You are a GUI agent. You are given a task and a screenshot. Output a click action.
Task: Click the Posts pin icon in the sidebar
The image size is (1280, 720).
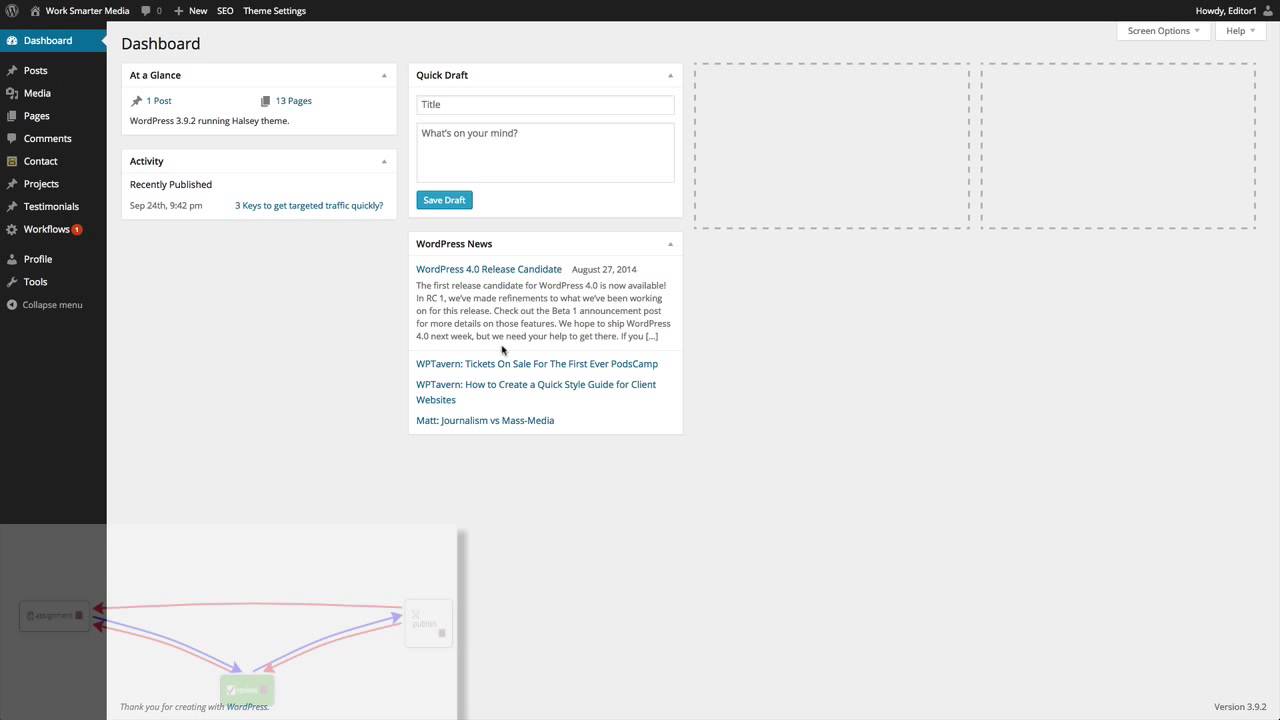coord(12,71)
